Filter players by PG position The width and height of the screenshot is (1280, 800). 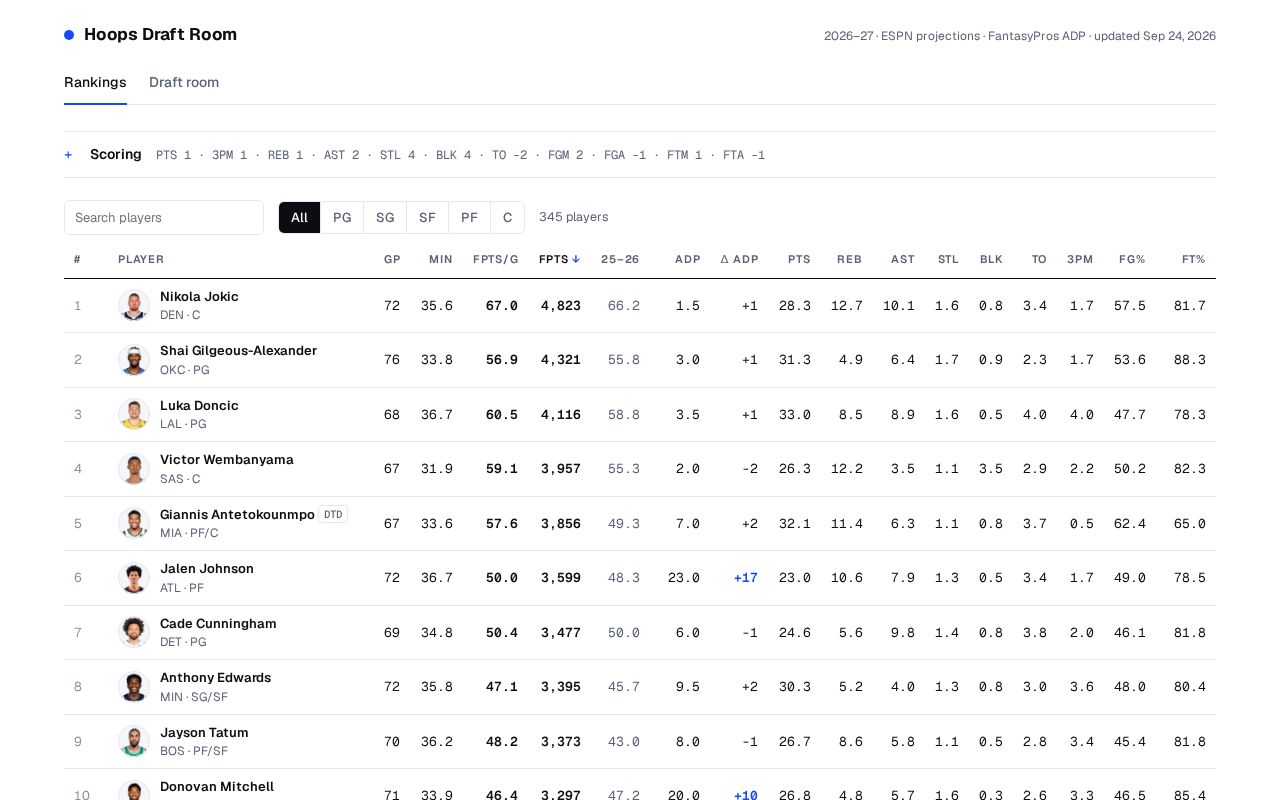(x=342, y=217)
